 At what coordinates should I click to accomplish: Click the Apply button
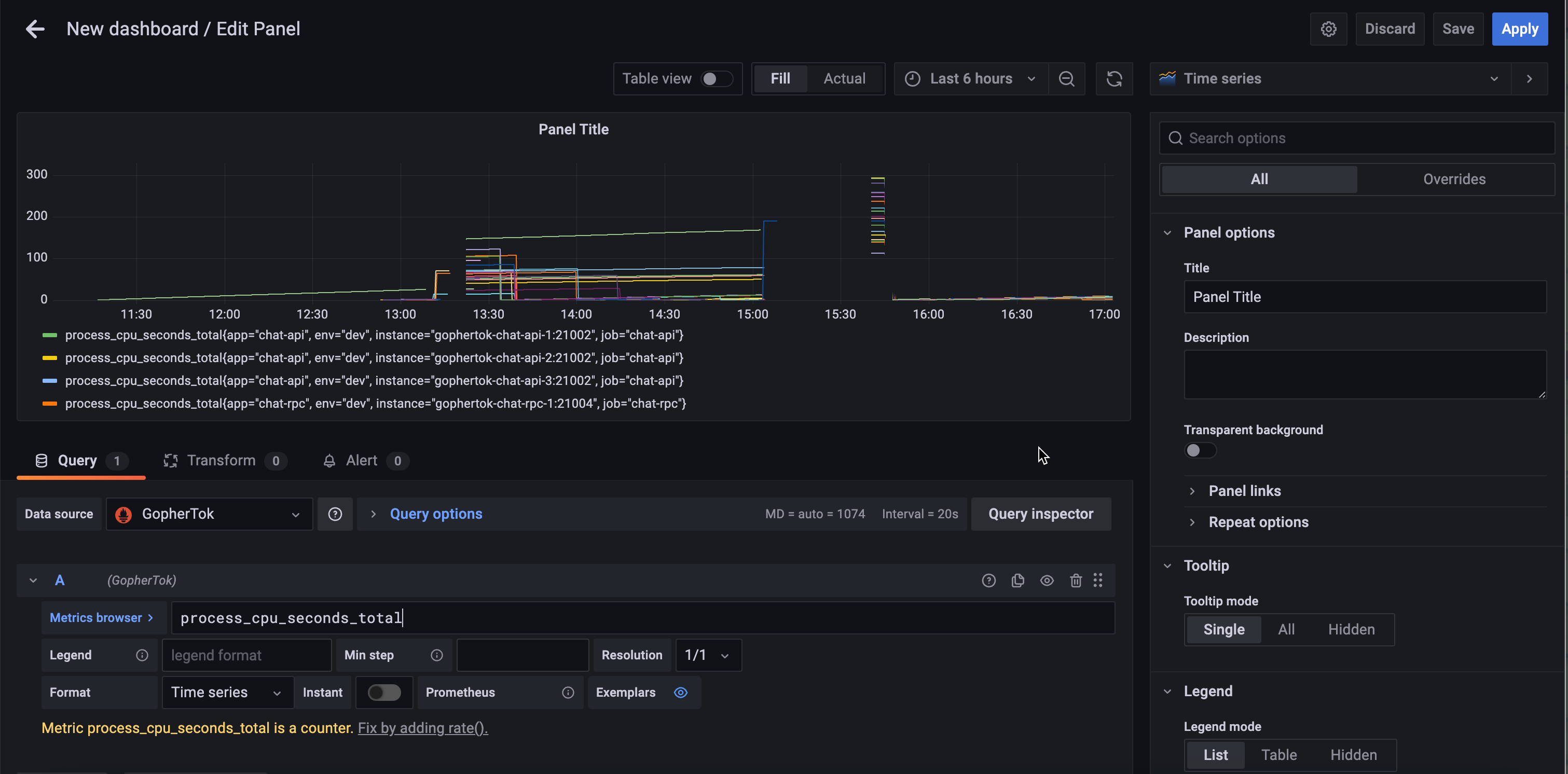pyautogui.click(x=1519, y=29)
